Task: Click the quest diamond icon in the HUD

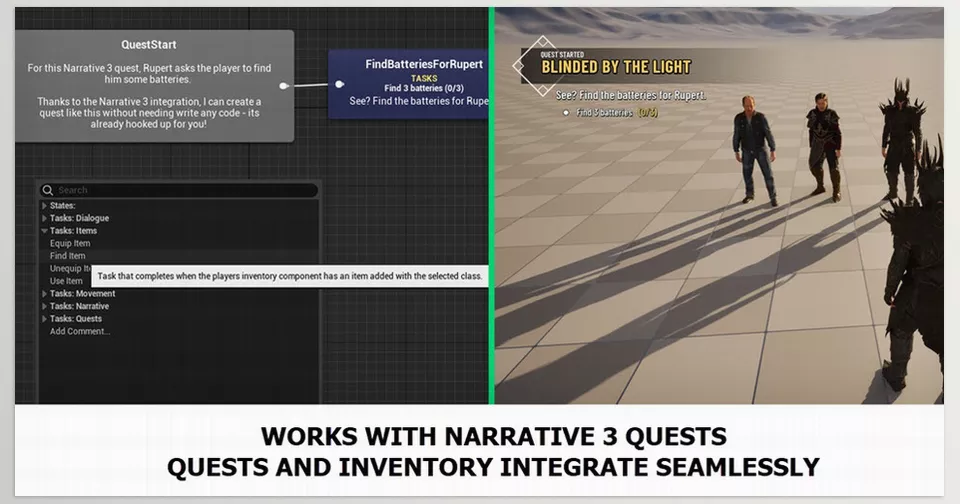Action: point(541,66)
